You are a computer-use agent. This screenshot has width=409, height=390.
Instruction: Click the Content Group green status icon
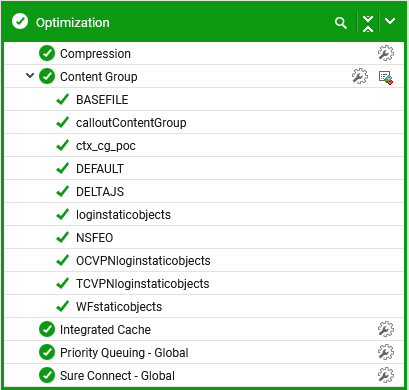47,76
